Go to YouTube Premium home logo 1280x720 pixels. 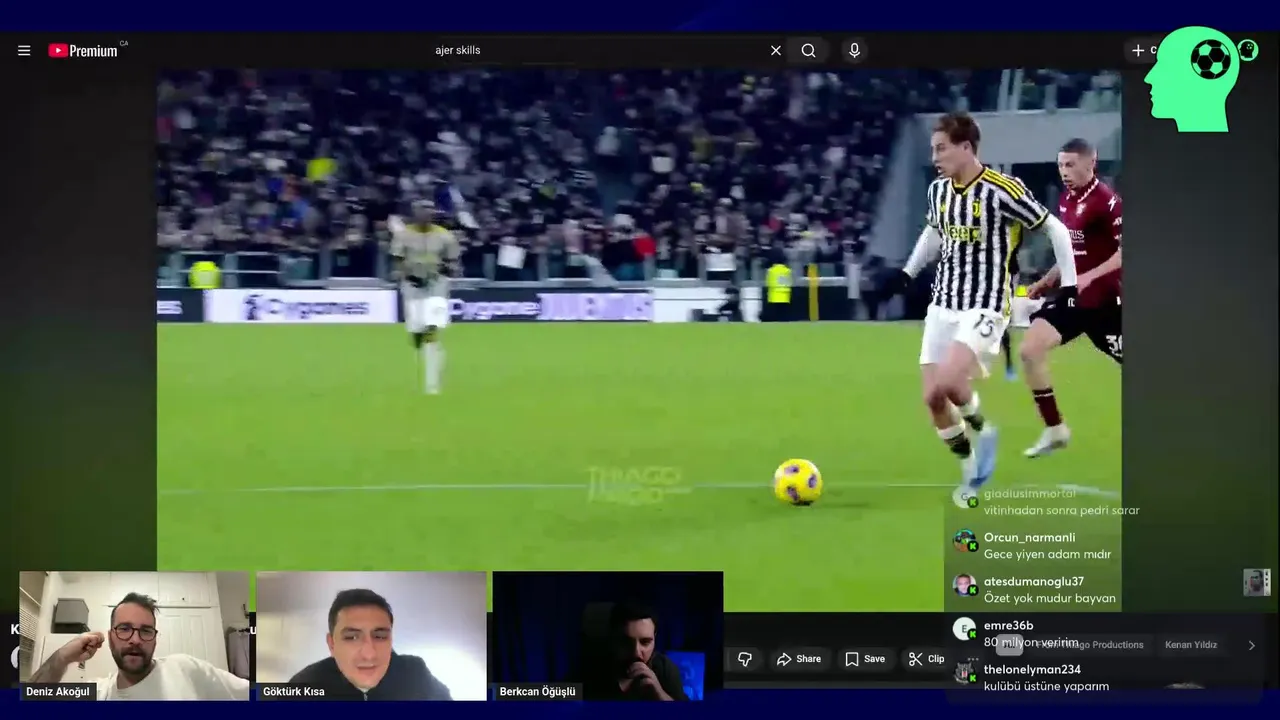click(84, 50)
